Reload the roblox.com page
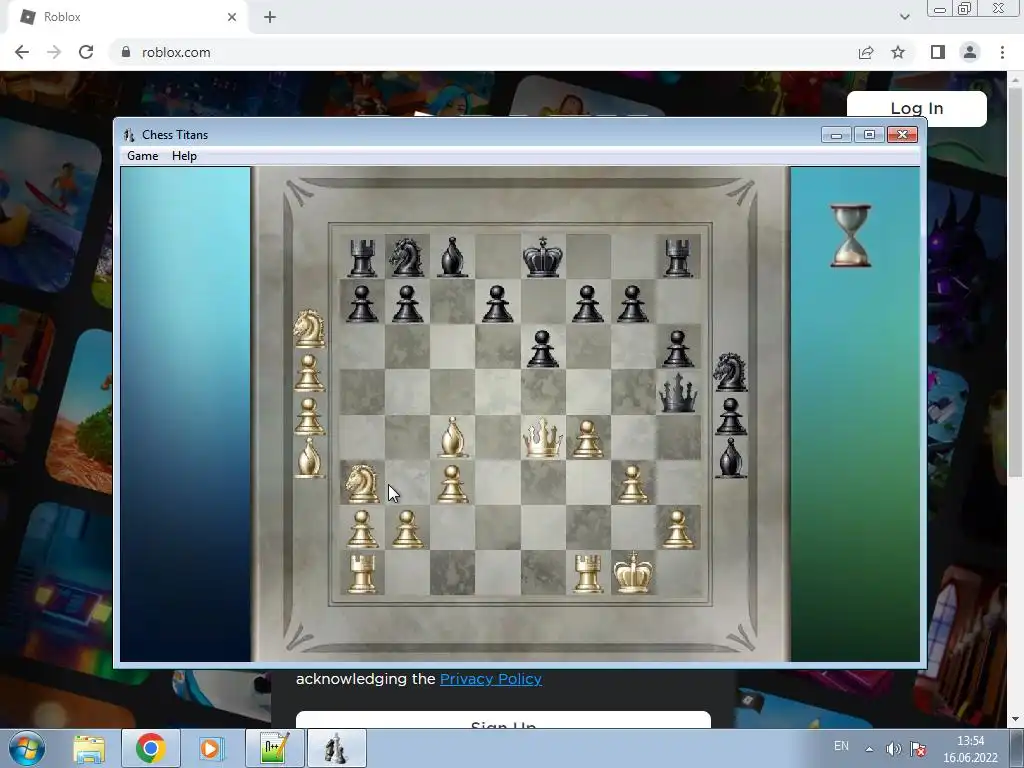This screenshot has width=1024, height=768. (86, 52)
